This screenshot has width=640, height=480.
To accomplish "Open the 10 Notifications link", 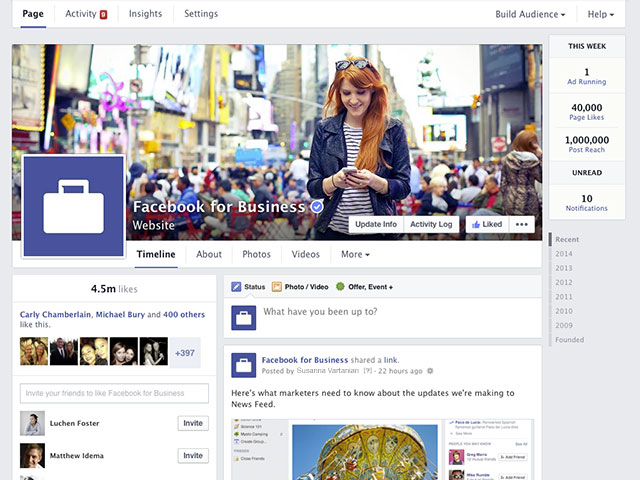I will click(x=587, y=203).
